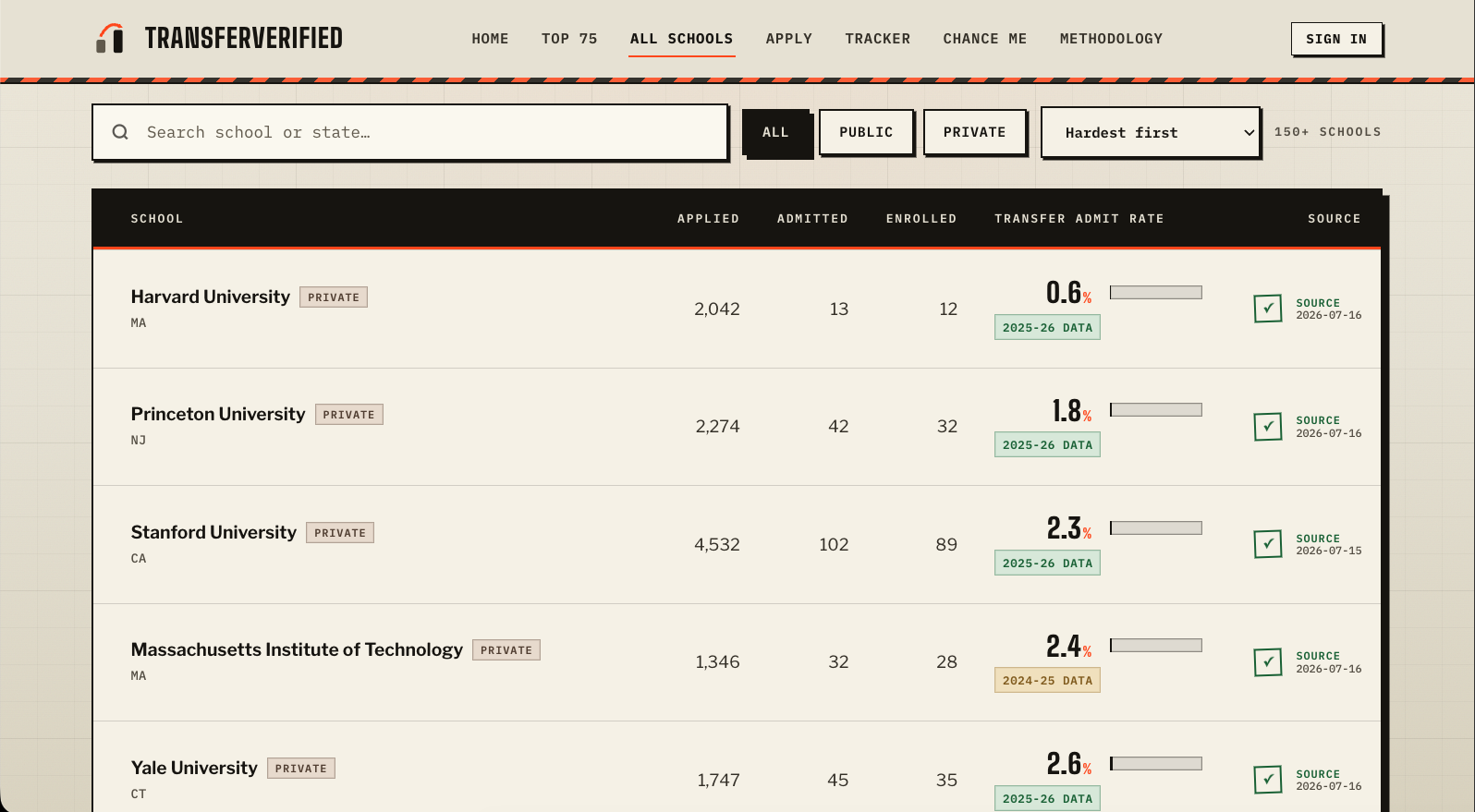Click Yale's admit rate progress bar
The image size is (1475, 812).
click(x=1156, y=763)
